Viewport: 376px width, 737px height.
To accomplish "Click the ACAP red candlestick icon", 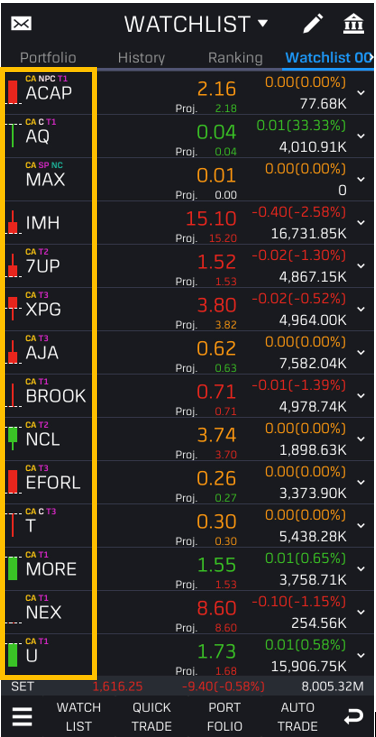I will point(13,92).
